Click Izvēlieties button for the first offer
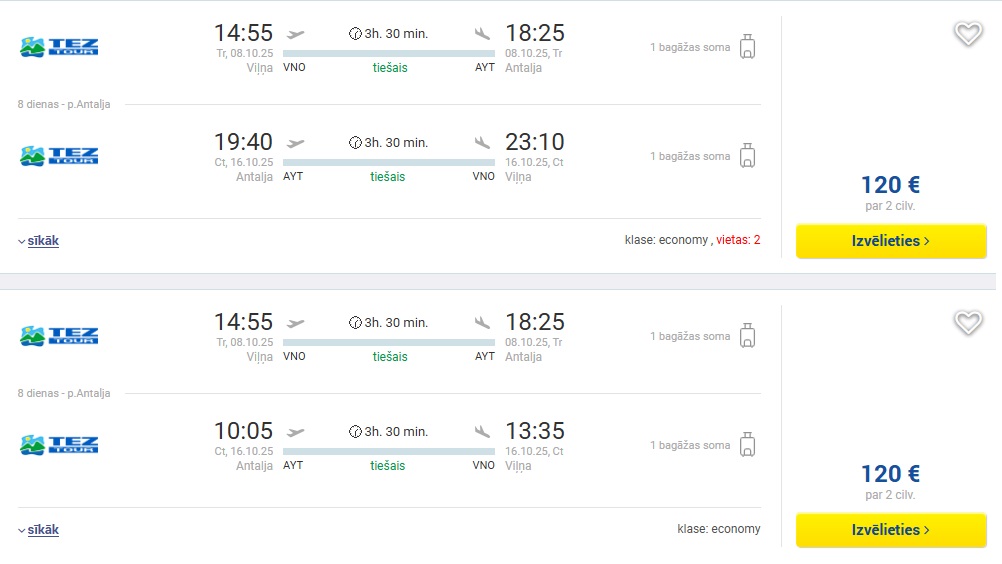The height and width of the screenshot is (564, 1002). point(891,241)
